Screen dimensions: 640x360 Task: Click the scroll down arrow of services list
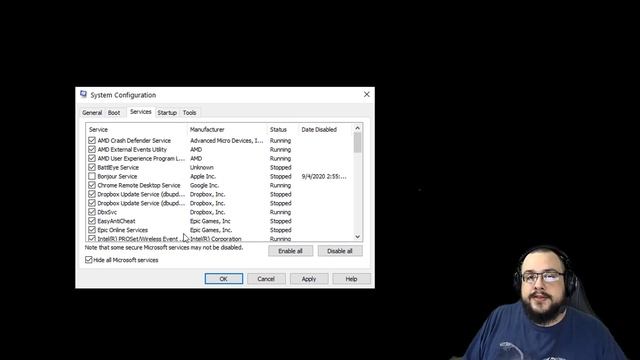[x=358, y=237]
